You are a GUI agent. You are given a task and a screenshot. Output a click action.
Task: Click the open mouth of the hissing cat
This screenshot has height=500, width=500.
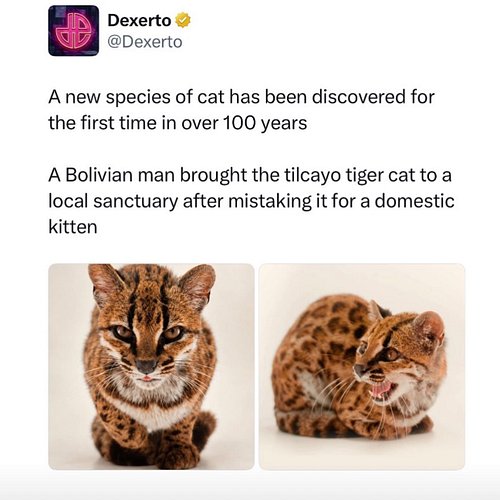pyautogui.click(x=381, y=390)
